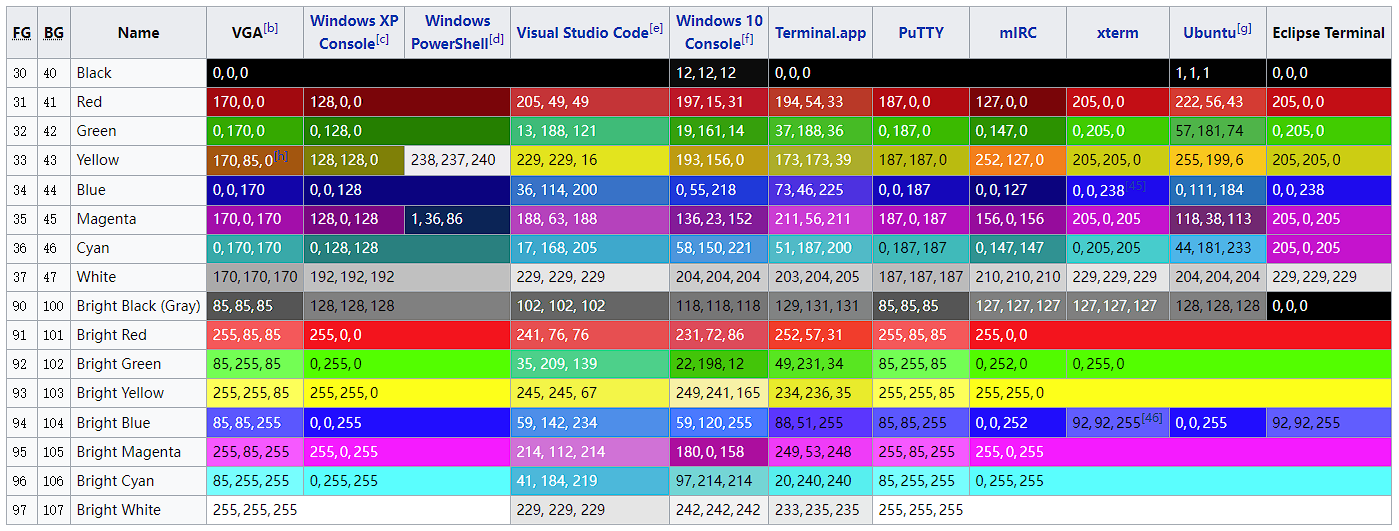Pick the Terminal.app Bright Blue swatch 88, 51, 255

(820, 423)
